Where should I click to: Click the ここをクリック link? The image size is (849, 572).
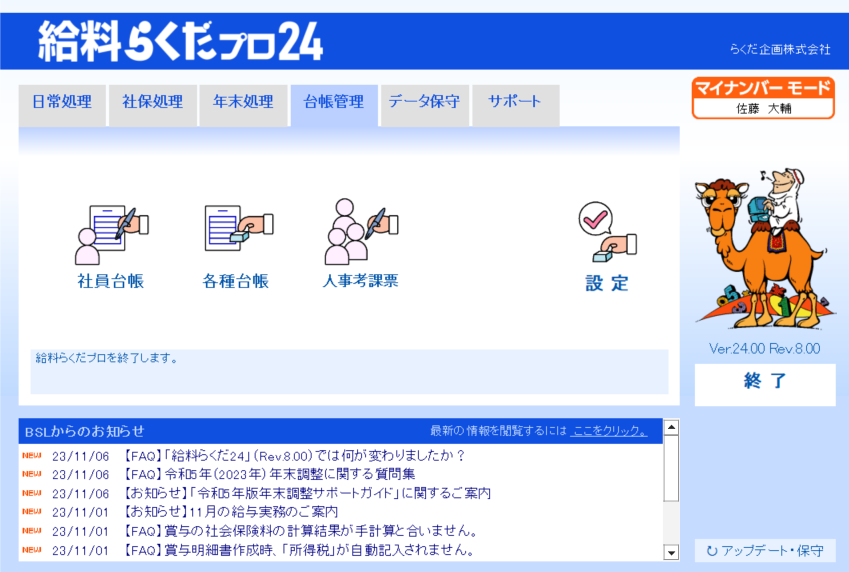tap(609, 431)
